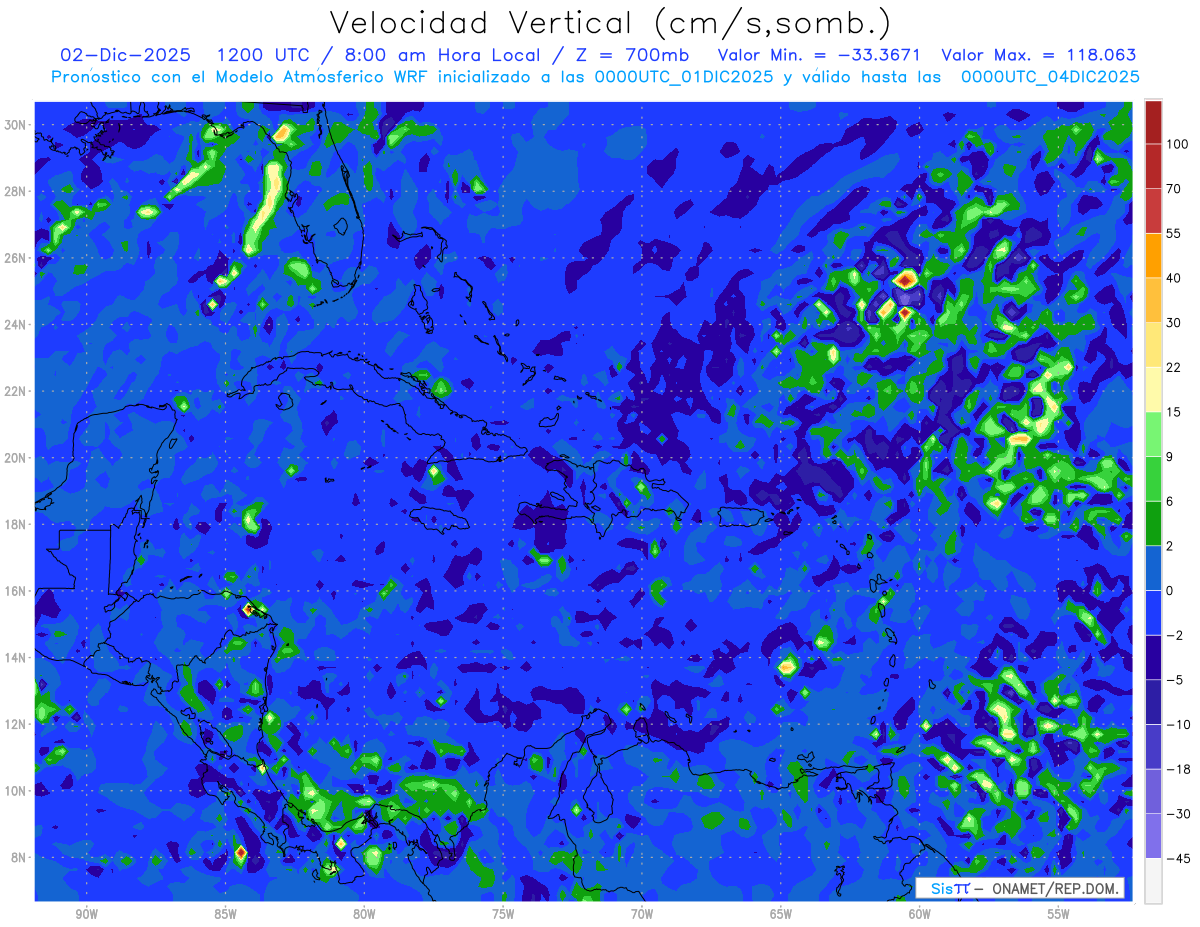Screen dimensions: 1200x927
Task: Click 'Valor Max. = 118.063' text
Action: 1038,55
